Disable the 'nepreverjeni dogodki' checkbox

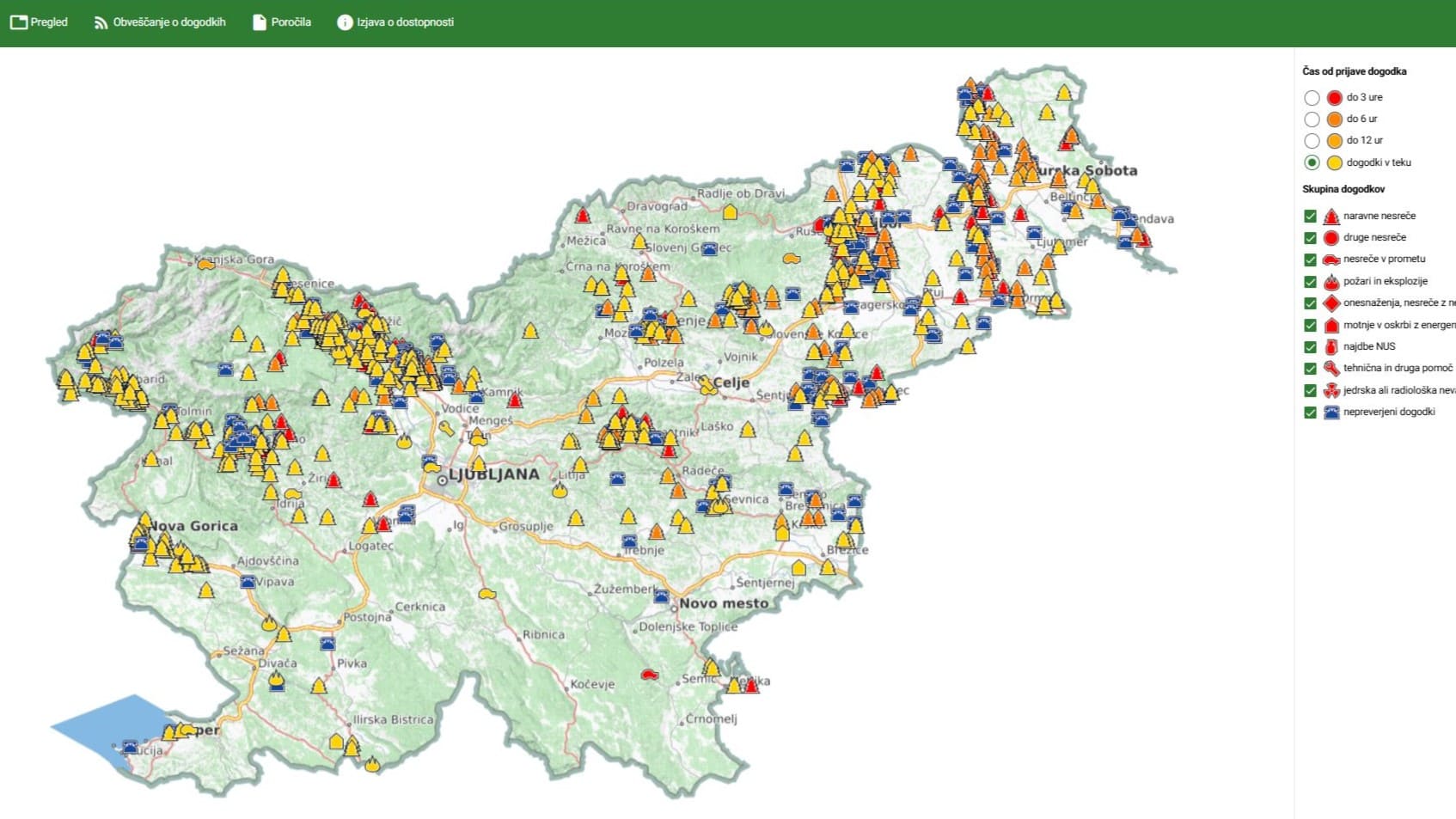pos(1310,413)
